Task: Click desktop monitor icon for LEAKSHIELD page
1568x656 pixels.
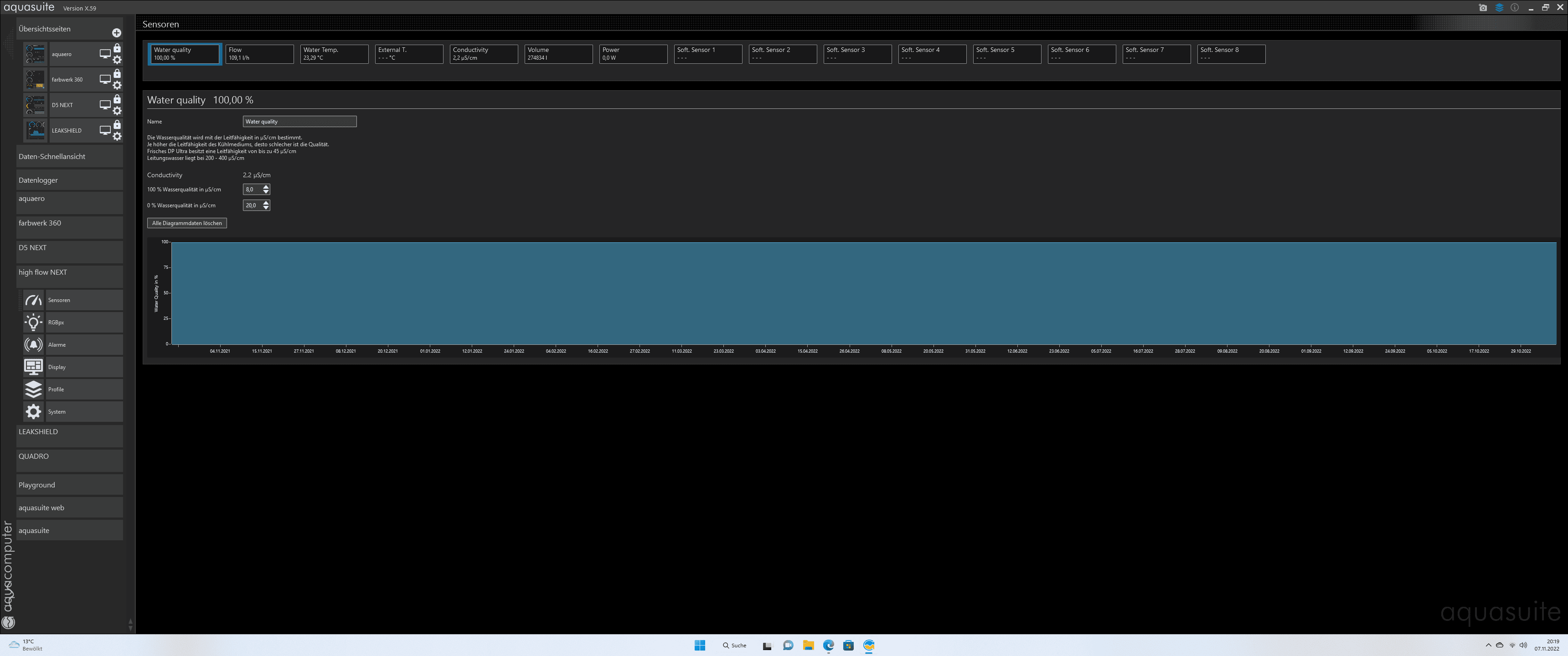Action: coord(105,131)
